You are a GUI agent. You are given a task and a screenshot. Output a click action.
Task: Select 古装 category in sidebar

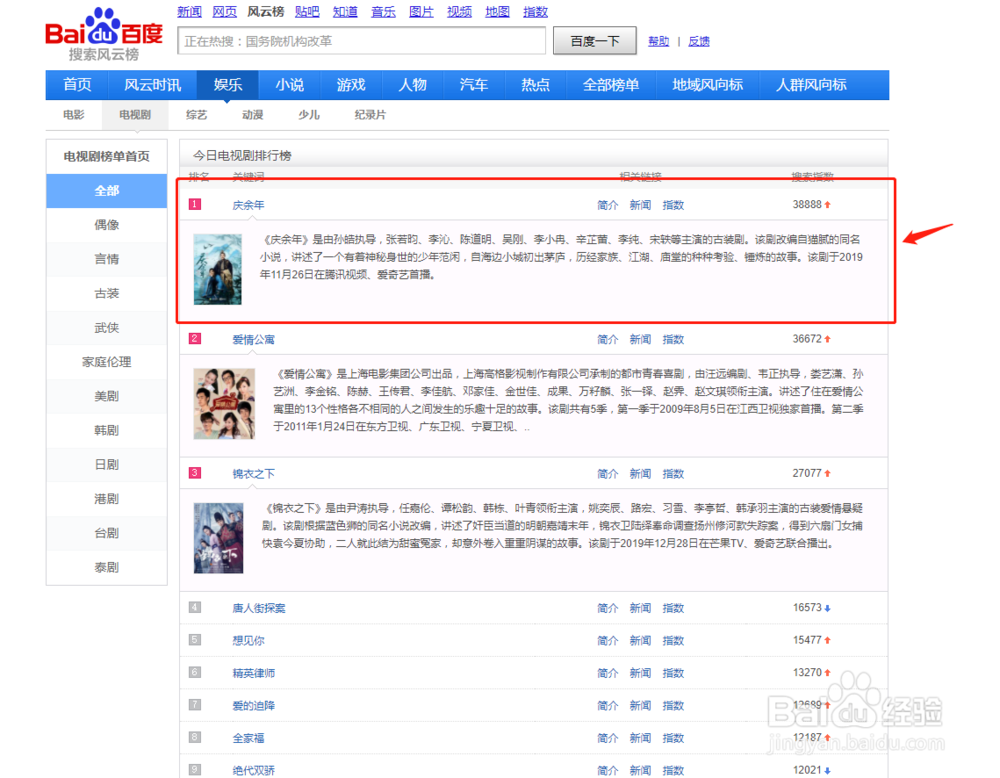[107, 293]
